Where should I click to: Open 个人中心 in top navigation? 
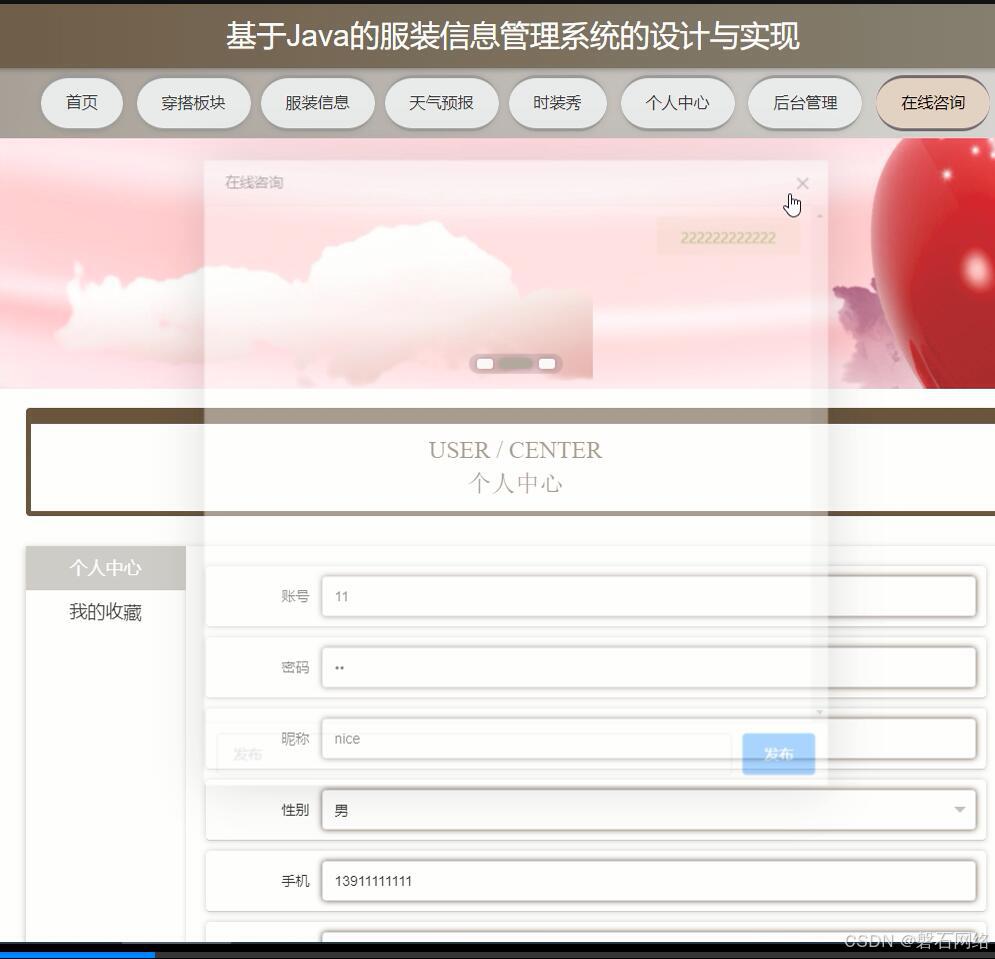(677, 103)
